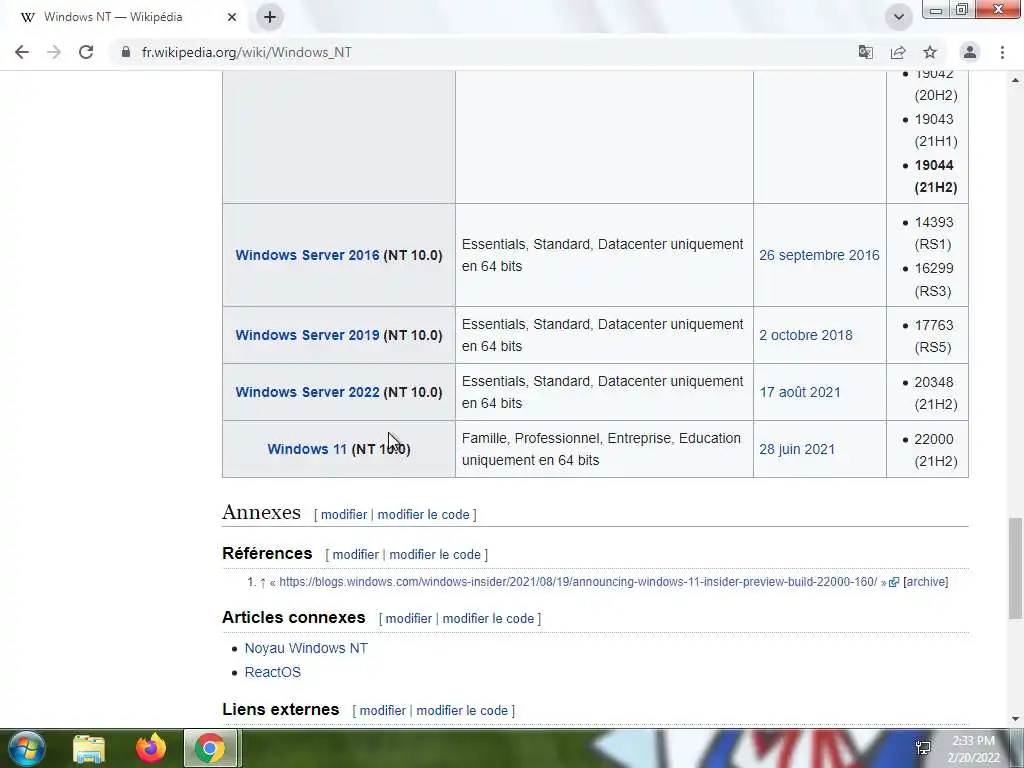Screen dimensions: 1024x768
Task: Click modifier le code next to Références
Action: coord(435,554)
